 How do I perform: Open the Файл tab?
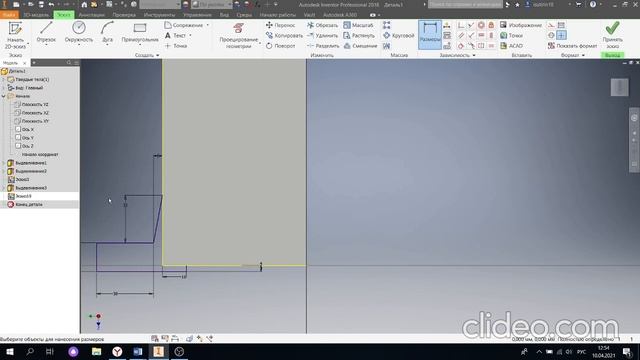tap(9, 15)
